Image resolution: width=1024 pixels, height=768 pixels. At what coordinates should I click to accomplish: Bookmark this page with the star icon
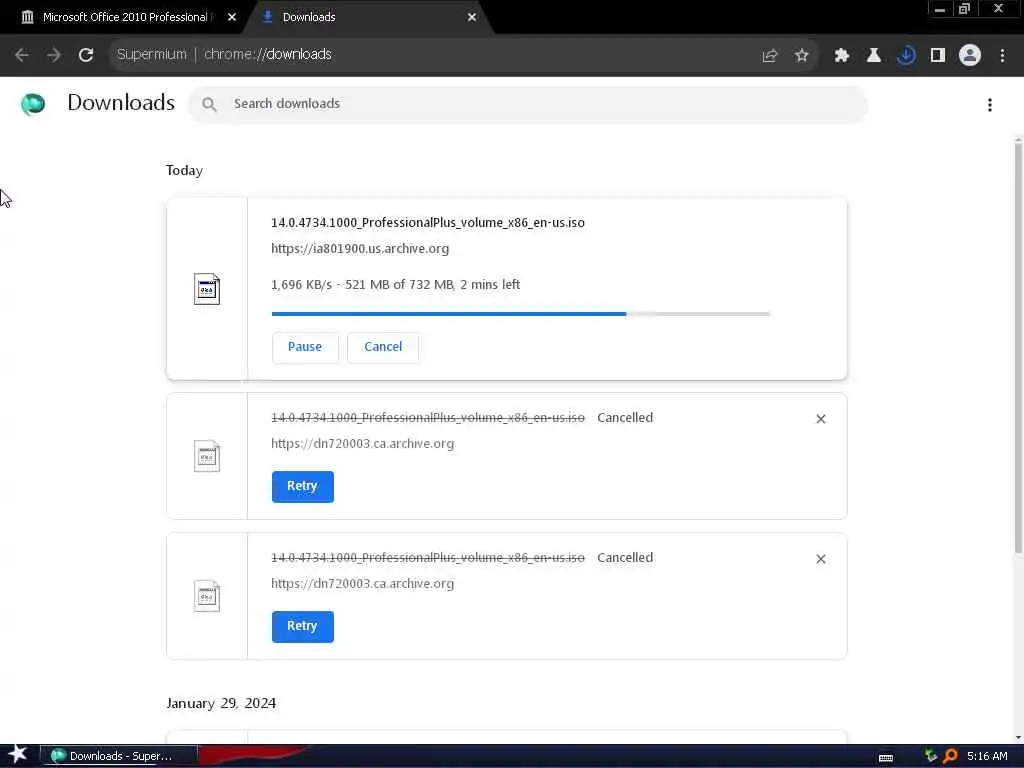(x=802, y=56)
